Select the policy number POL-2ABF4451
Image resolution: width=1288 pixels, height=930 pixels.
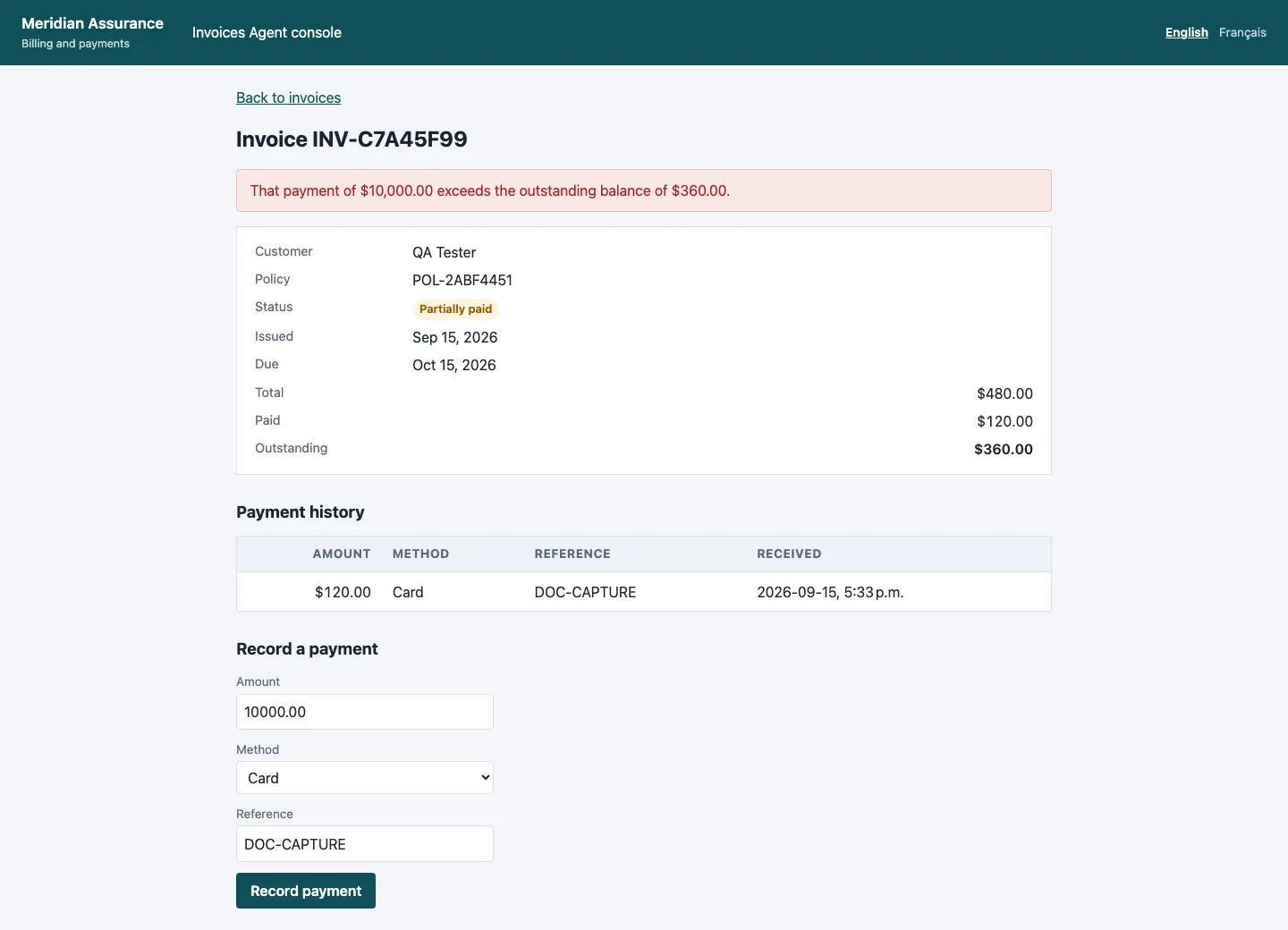(x=462, y=280)
